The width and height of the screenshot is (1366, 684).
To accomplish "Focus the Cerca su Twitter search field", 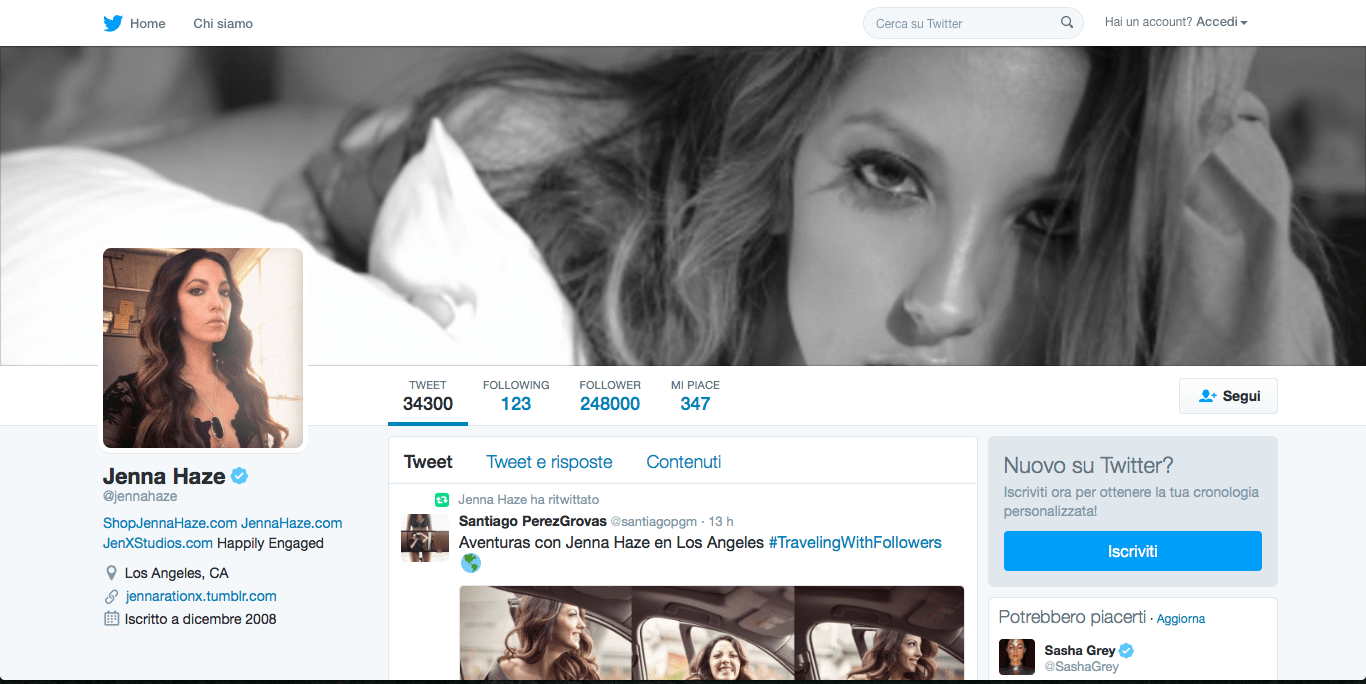I will [x=960, y=23].
